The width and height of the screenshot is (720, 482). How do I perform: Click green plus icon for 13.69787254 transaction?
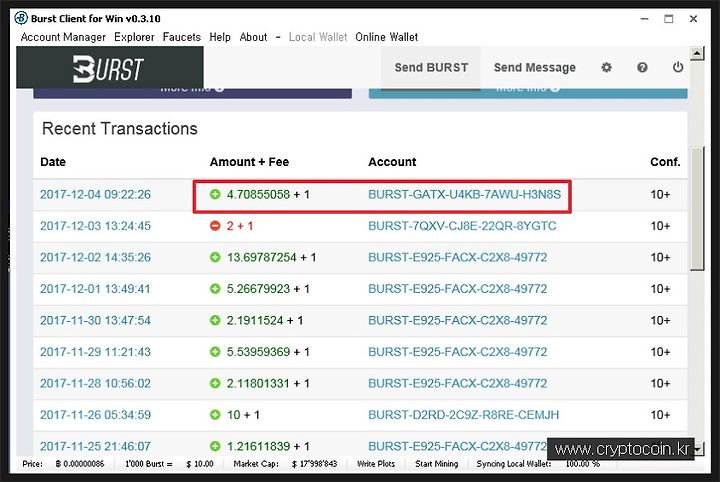[215, 257]
